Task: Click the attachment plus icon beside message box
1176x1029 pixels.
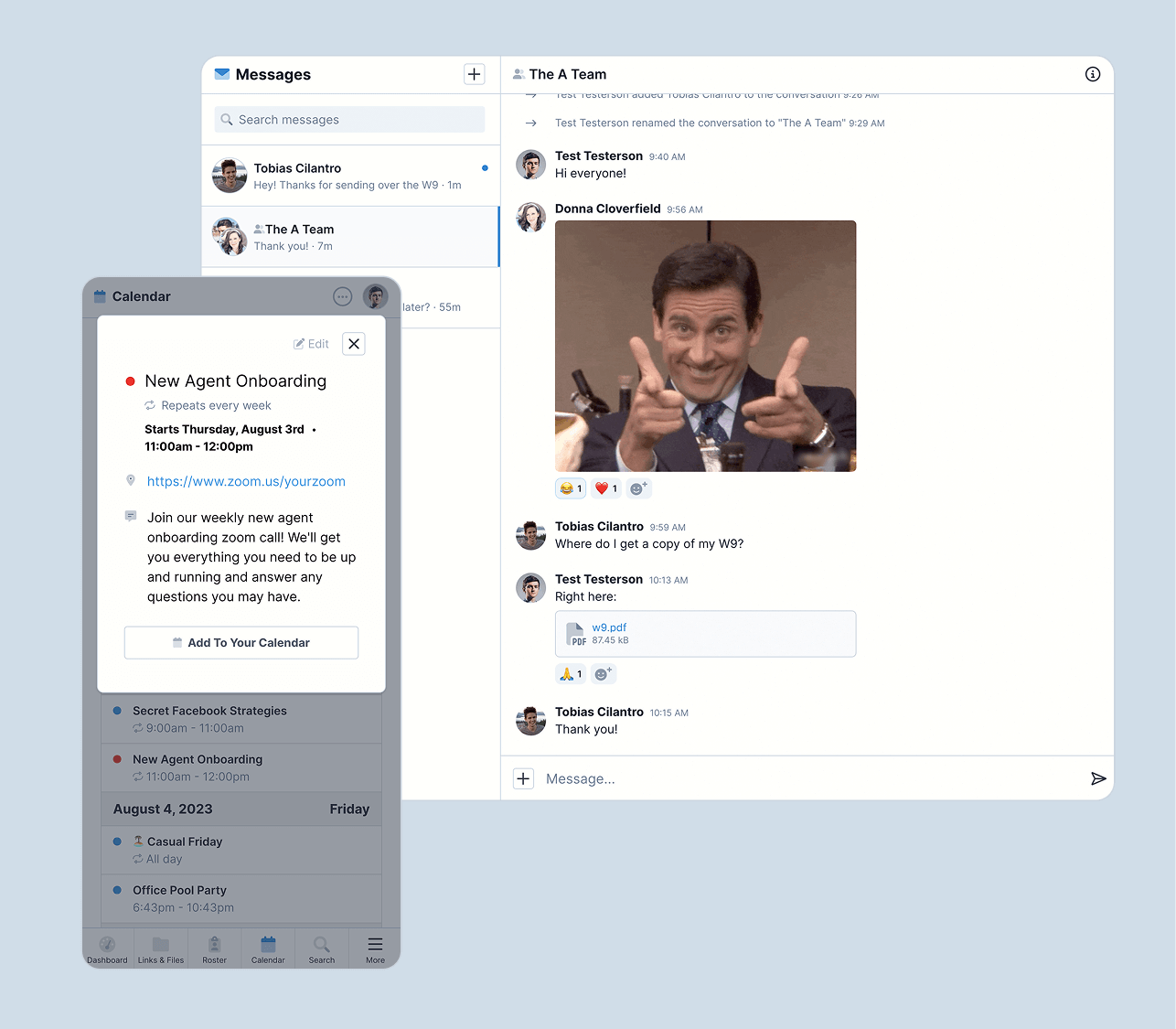Action: coord(523,778)
